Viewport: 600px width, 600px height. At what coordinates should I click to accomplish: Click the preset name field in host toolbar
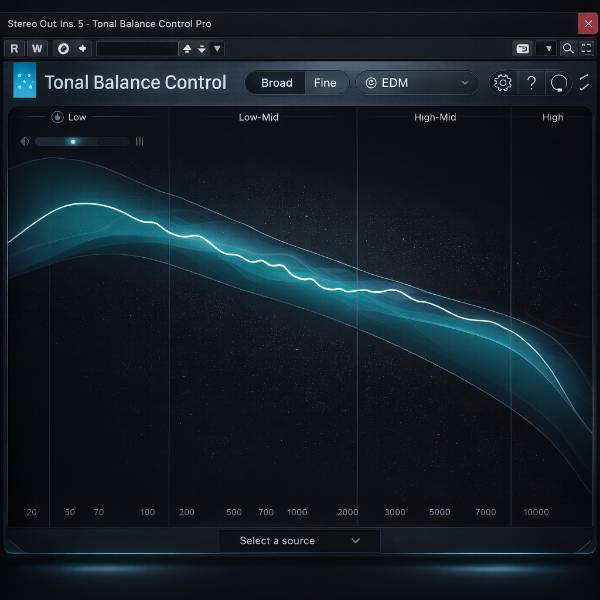click(x=136, y=48)
